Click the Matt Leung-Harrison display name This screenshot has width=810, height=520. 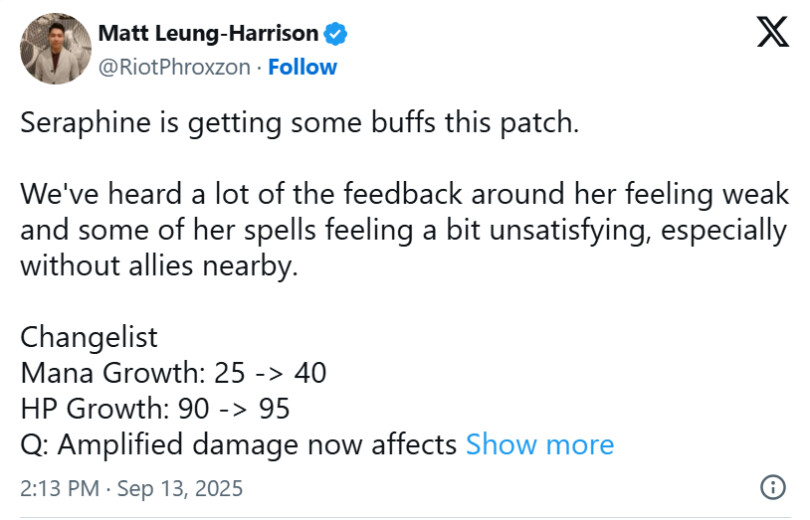(x=208, y=34)
